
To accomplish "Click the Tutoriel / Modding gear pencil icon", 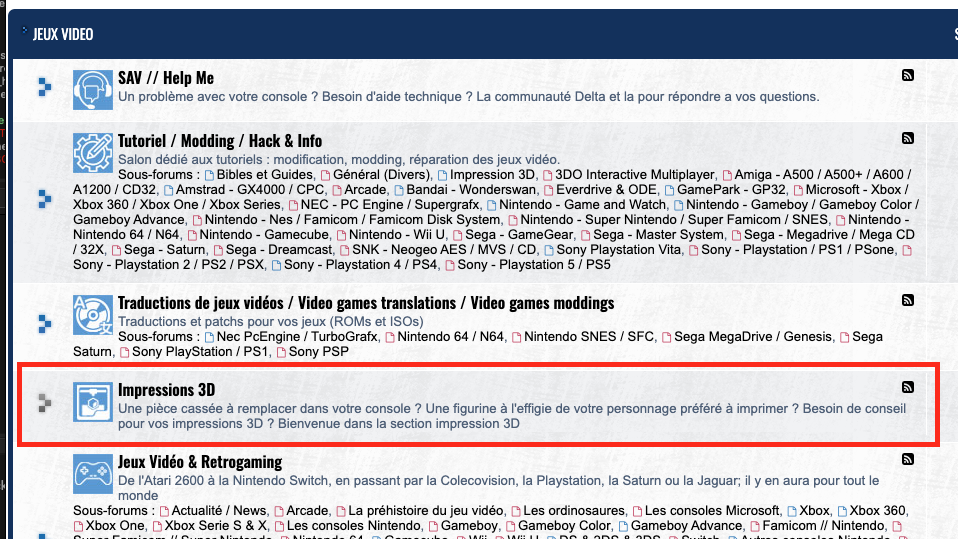I will [x=93, y=153].
